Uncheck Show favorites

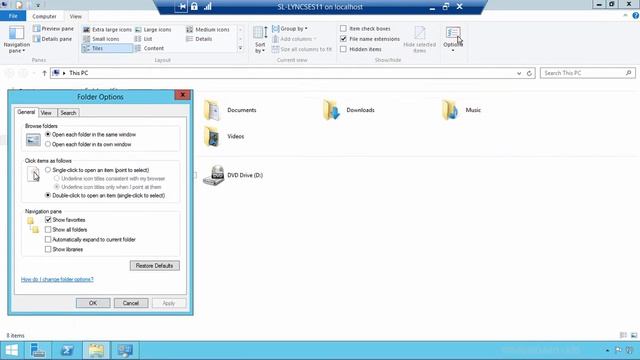tap(48, 220)
